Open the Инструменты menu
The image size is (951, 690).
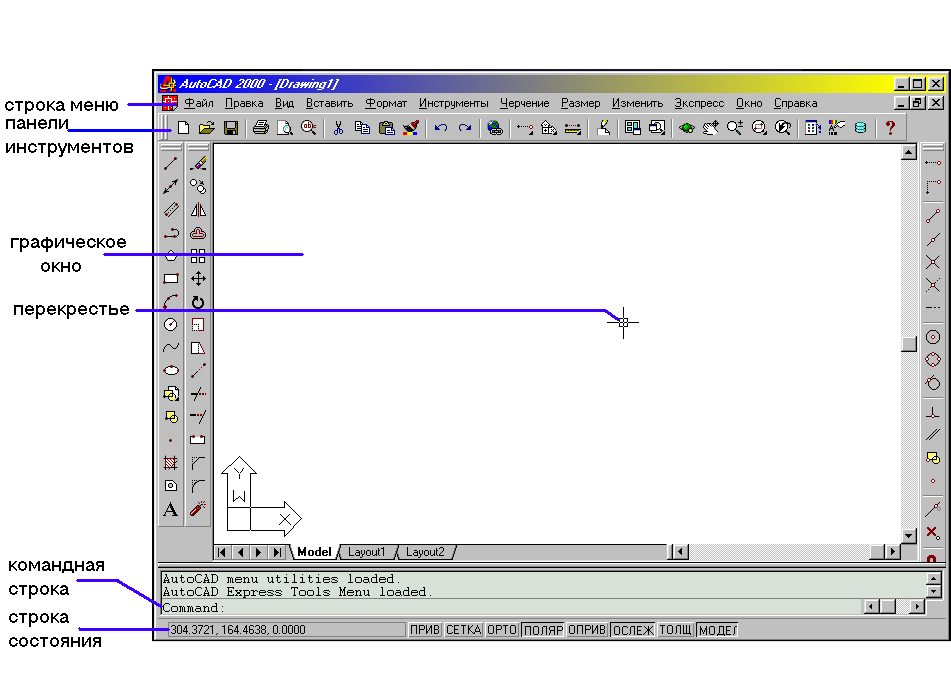[454, 103]
